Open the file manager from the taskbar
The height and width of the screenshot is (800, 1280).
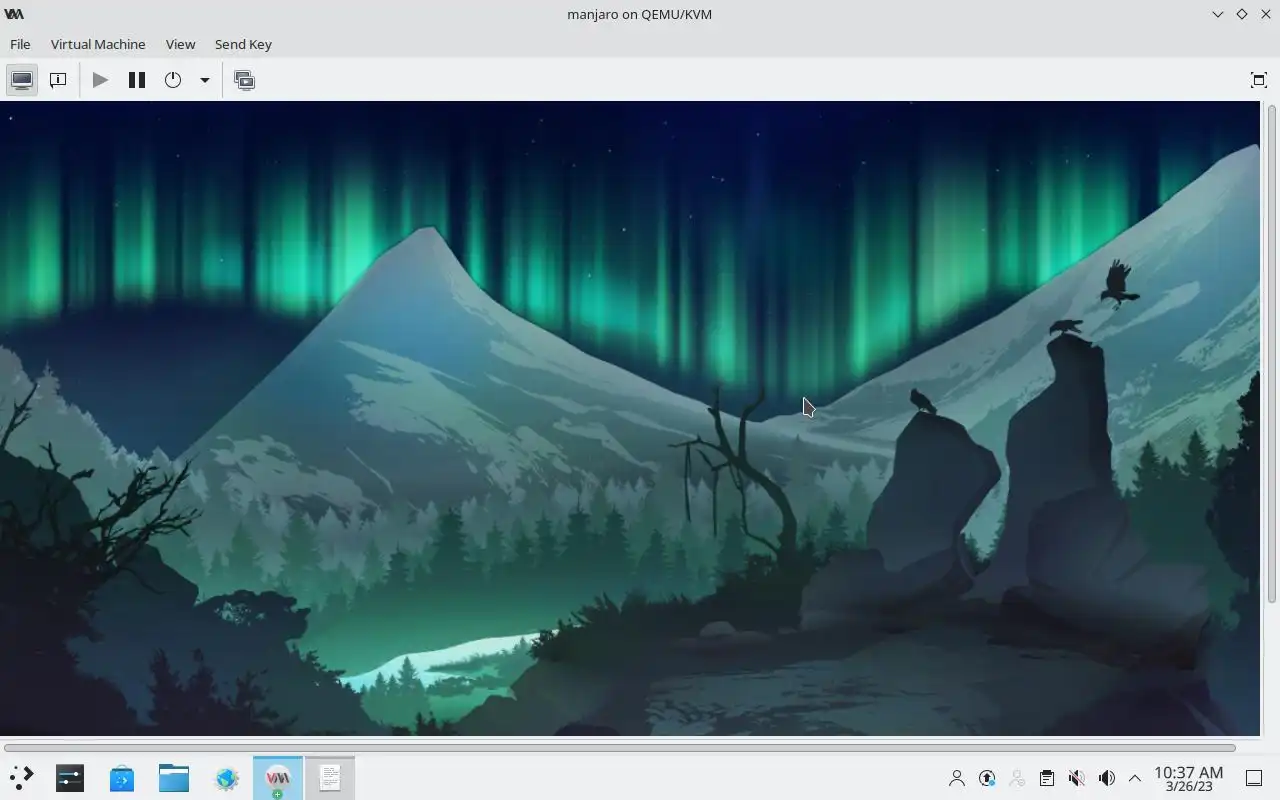(x=174, y=777)
